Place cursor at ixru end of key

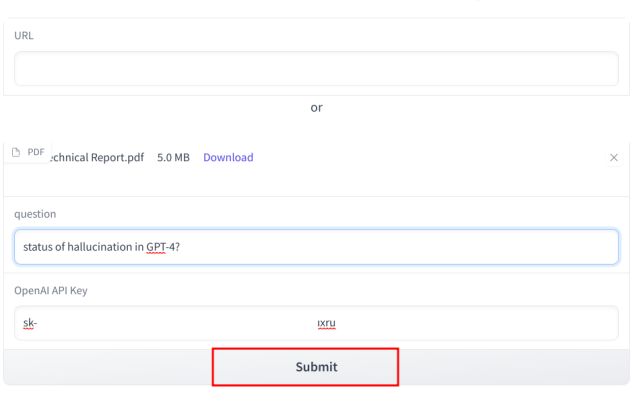325,323
